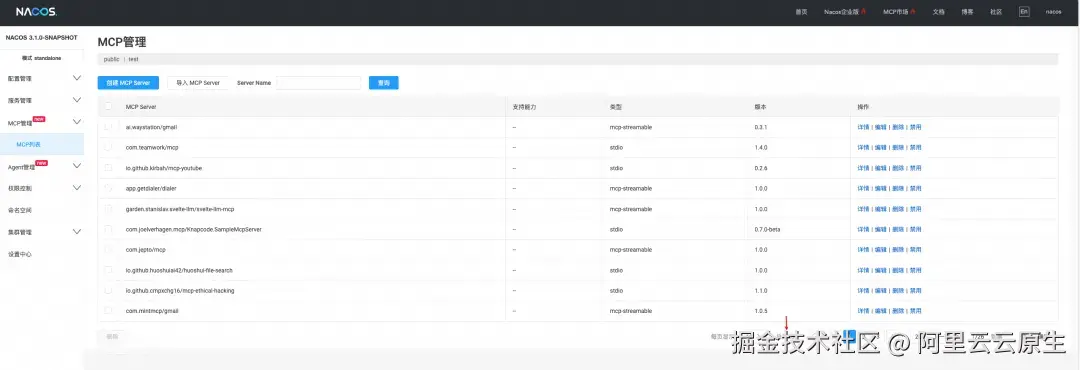Open 社区 in top navigation
This screenshot has width=1080, height=370.
coord(996,12)
